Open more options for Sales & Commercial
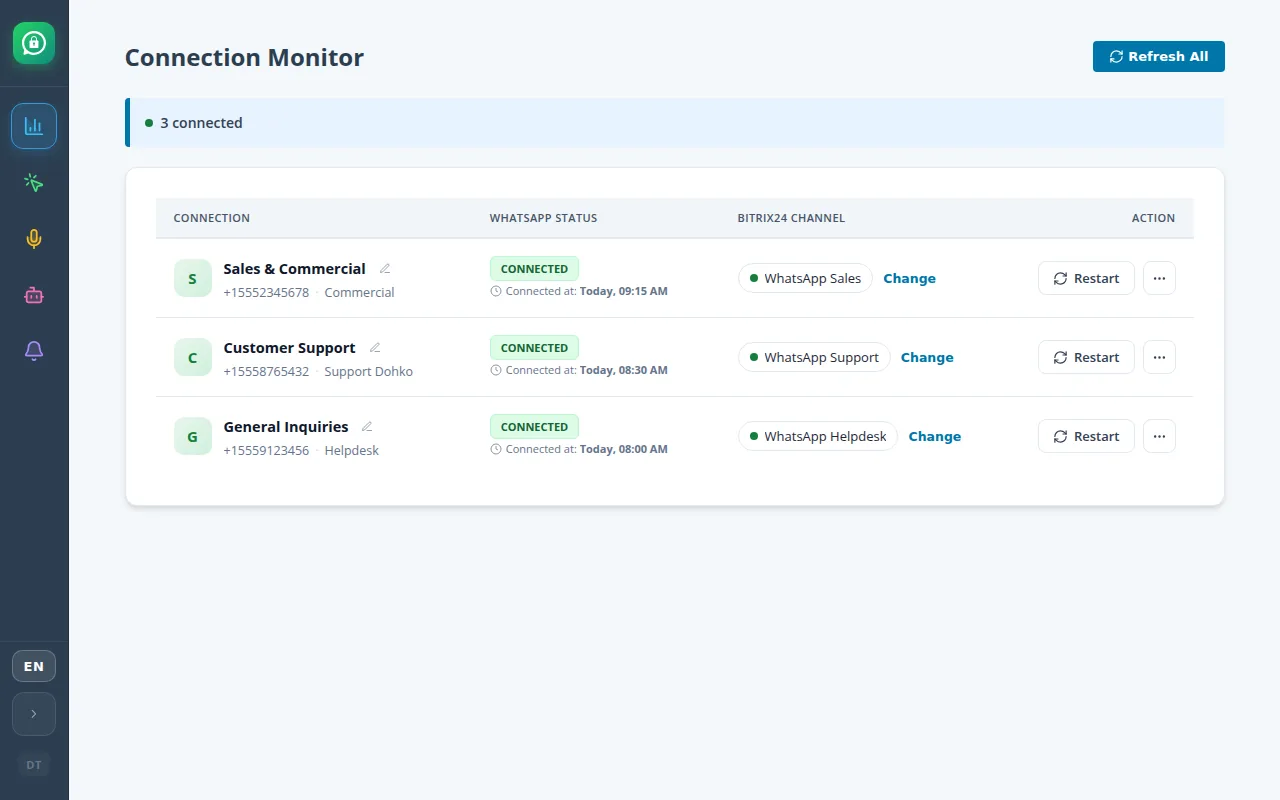The width and height of the screenshot is (1280, 800). [1159, 278]
